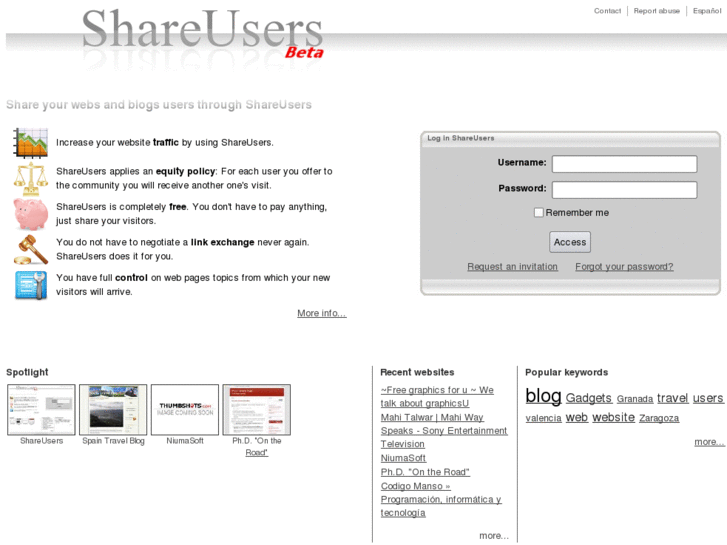Open the ShareUsers spotlight thumbnail

(41, 410)
